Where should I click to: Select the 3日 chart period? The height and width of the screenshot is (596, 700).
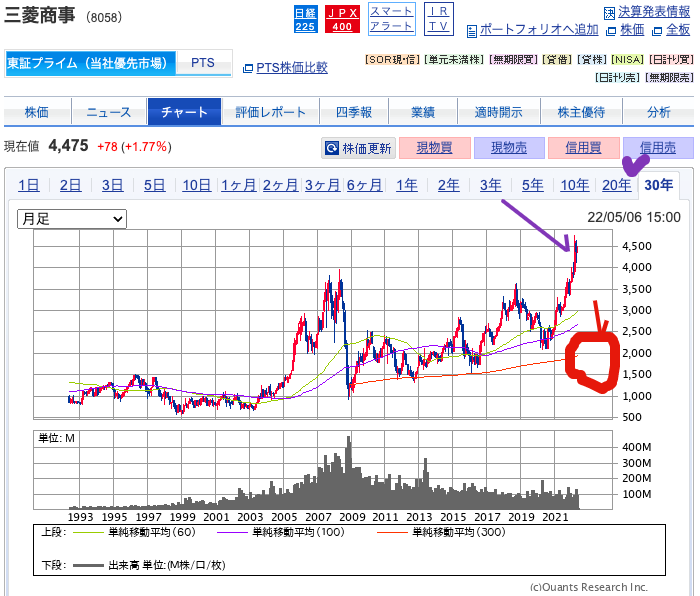pos(112,185)
